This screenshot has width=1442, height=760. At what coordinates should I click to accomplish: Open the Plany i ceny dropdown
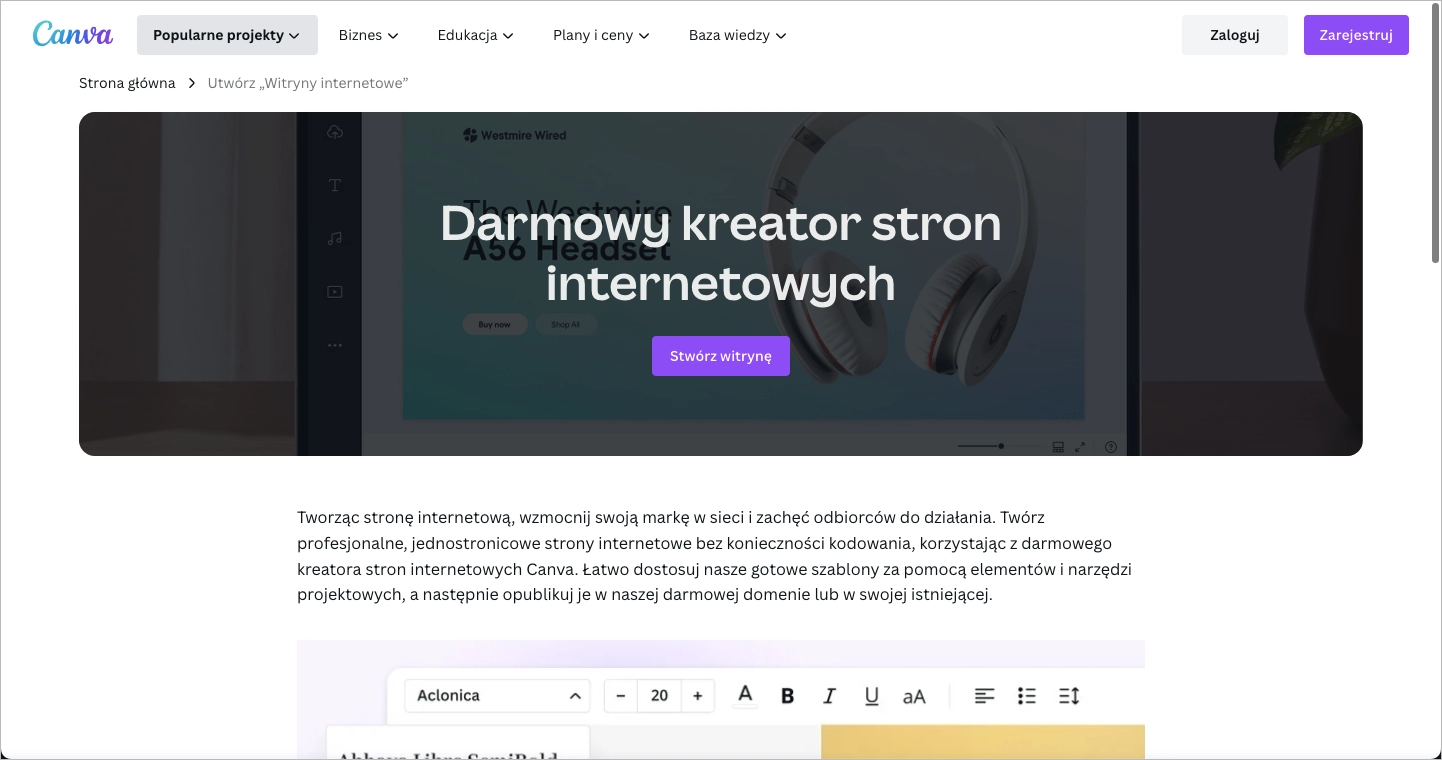pos(600,34)
